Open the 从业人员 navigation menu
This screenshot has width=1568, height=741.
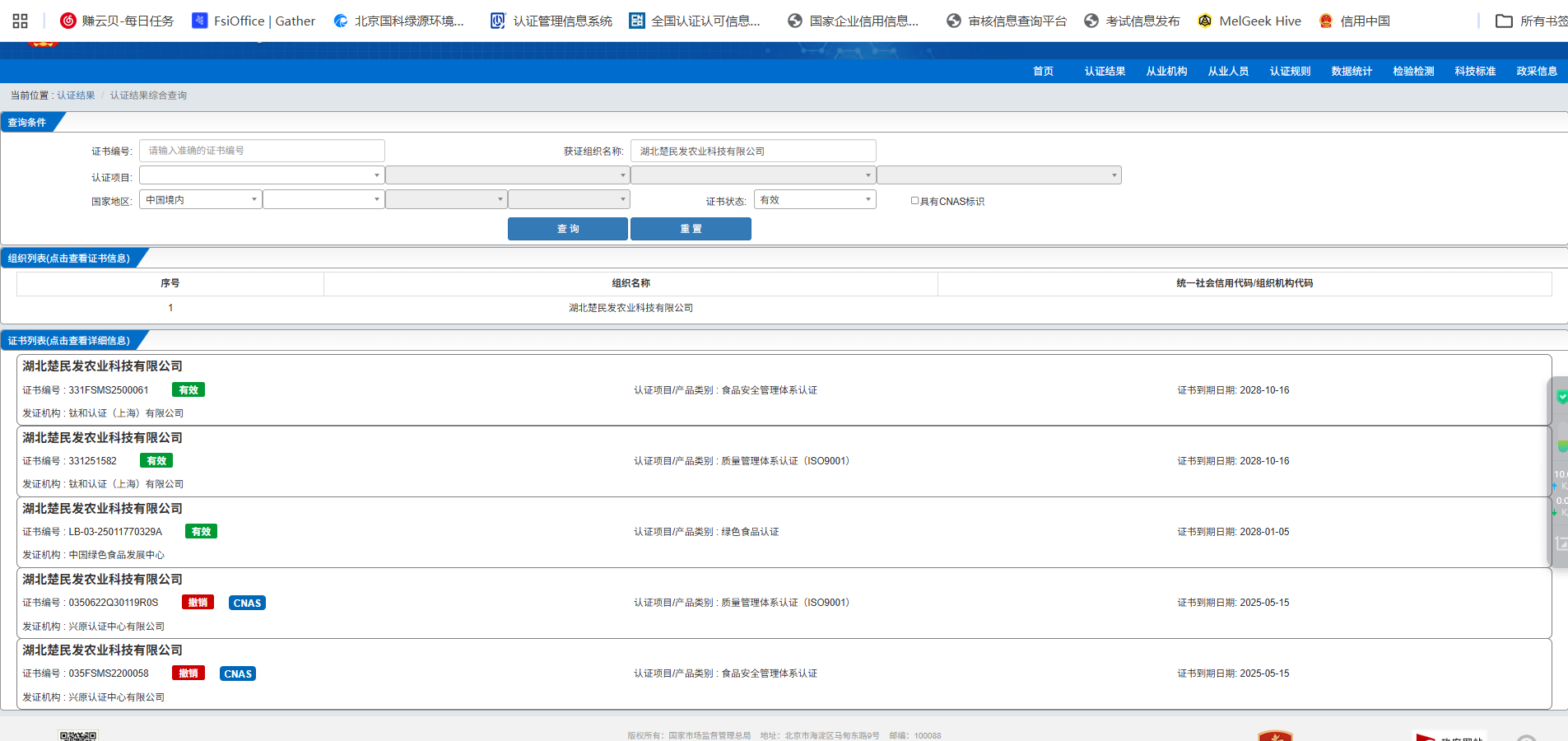coord(1228,71)
